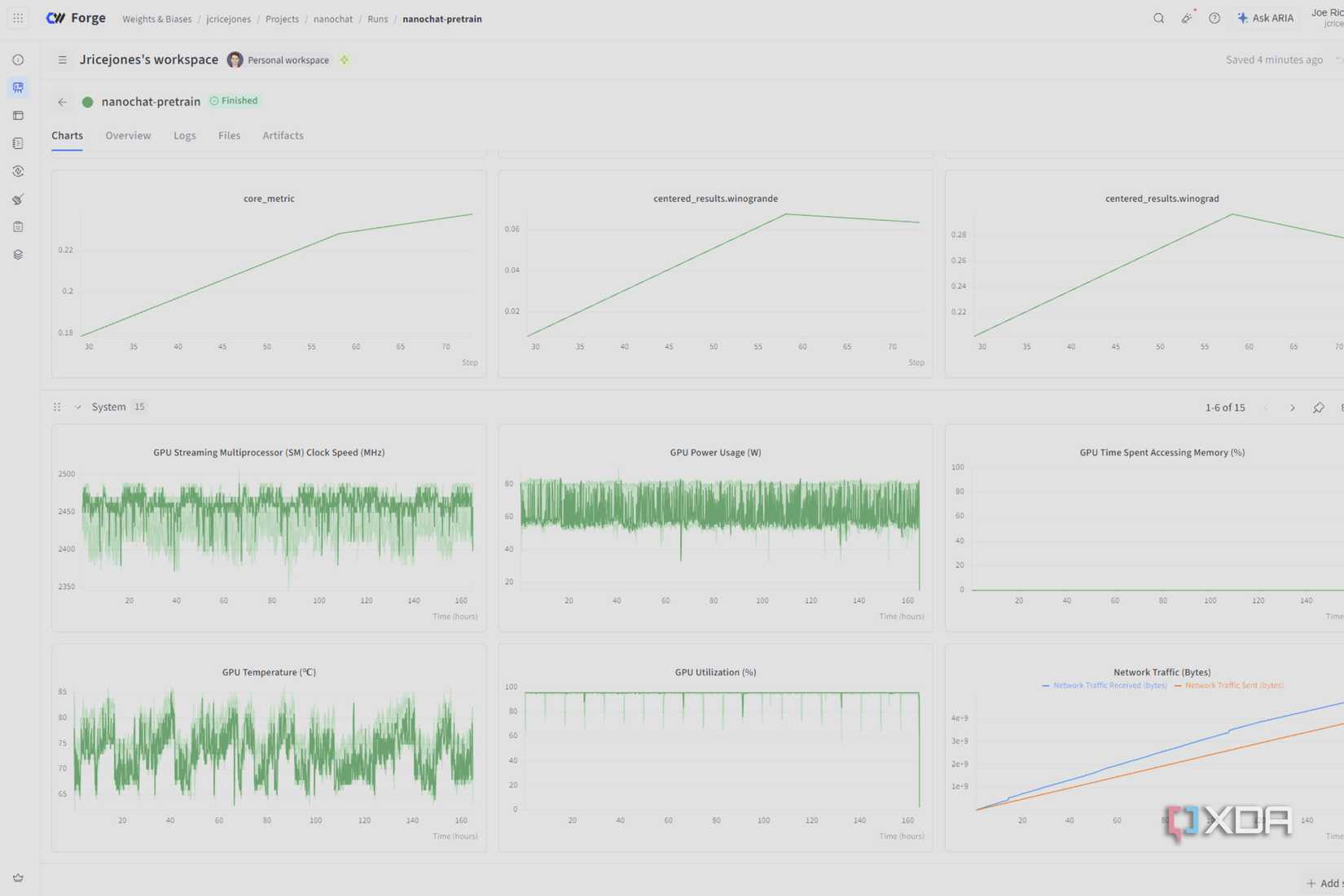
Task: Click the Forge logo
Action: click(76, 18)
